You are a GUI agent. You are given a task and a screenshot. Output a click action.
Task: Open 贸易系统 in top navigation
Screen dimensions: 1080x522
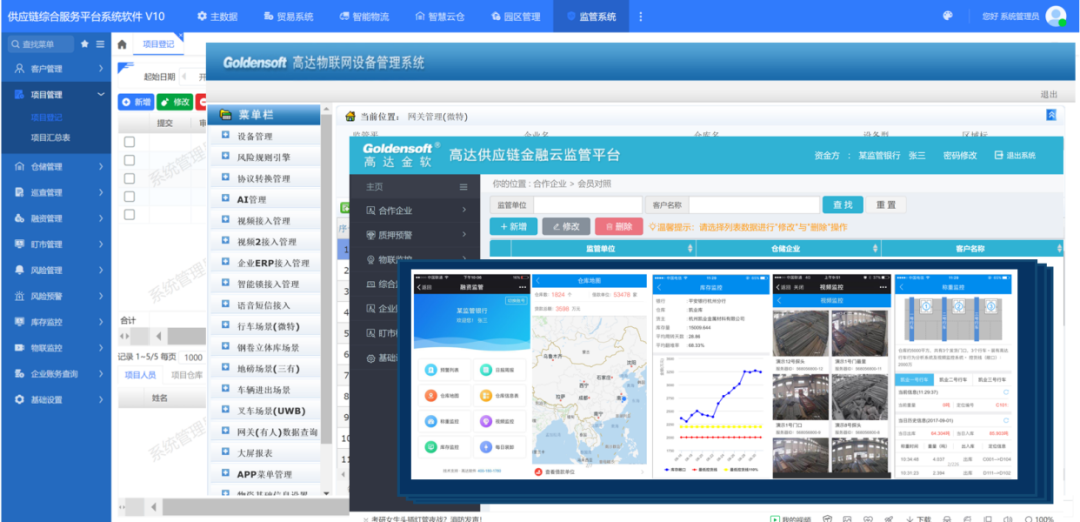coord(288,16)
